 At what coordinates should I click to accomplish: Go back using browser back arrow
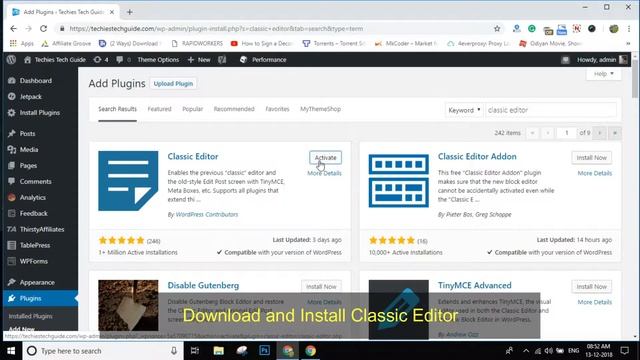click(x=13, y=29)
